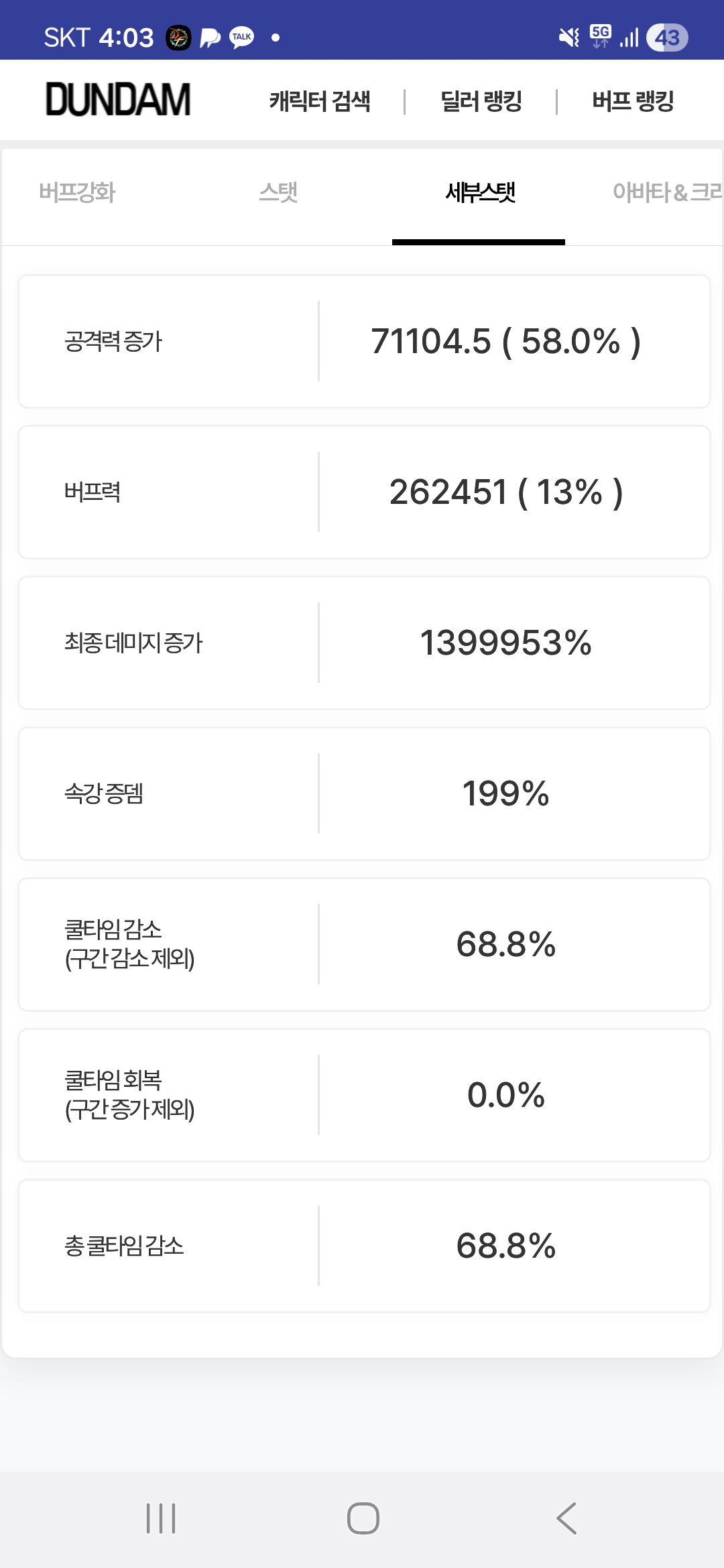
Task: Tap the 총 쿨타임 감소 card
Action: point(364,1246)
